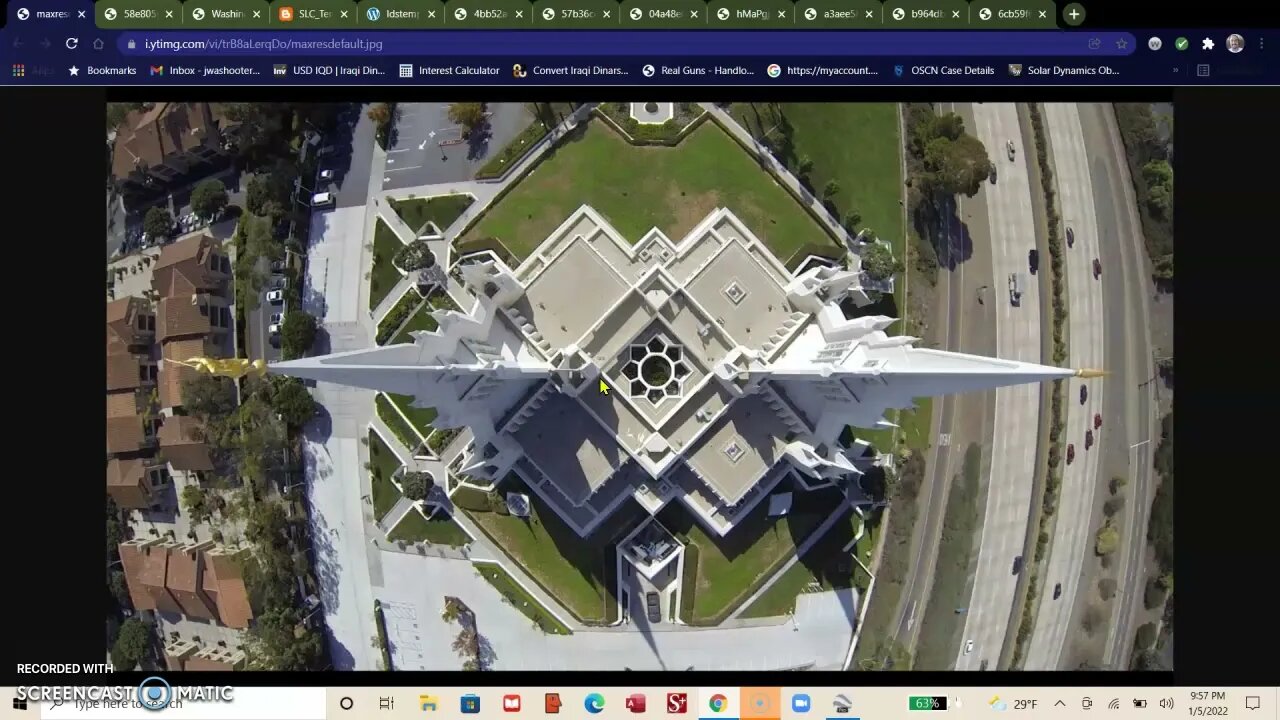Image resolution: width=1280 pixels, height=720 pixels.
Task: Reload the page with the refresh icon
Action: 71,44
